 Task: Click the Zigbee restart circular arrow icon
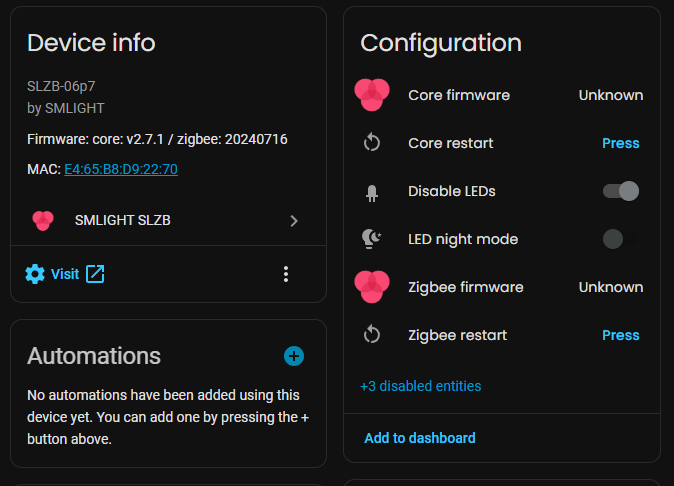coord(372,335)
